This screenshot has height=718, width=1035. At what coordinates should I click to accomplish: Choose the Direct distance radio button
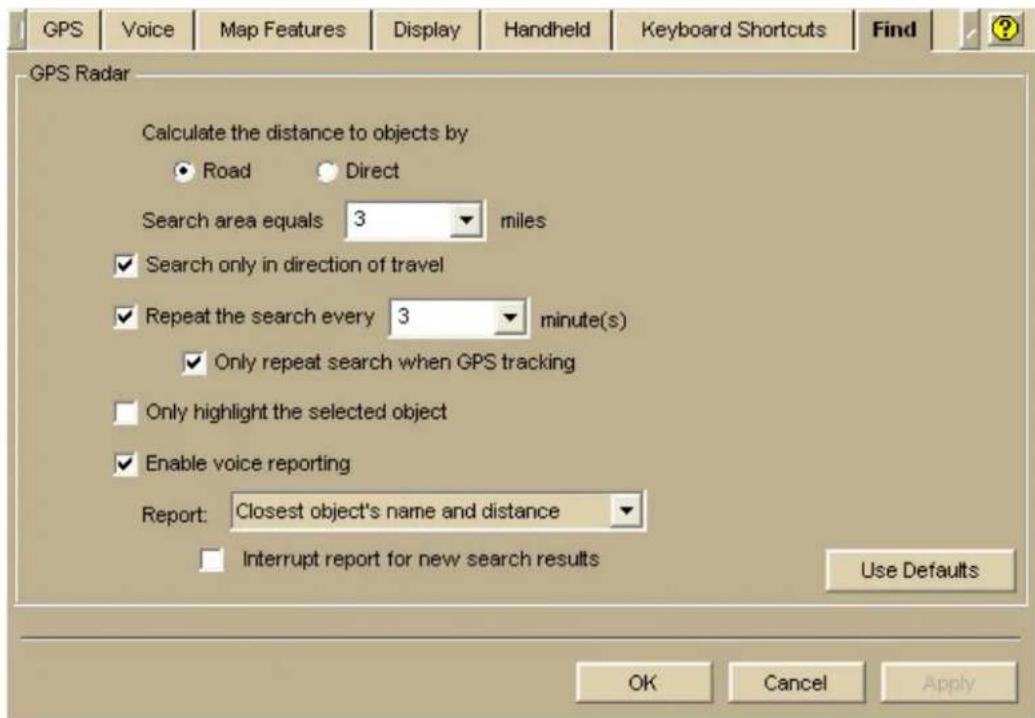pyautogui.click(x=326, y=172)
